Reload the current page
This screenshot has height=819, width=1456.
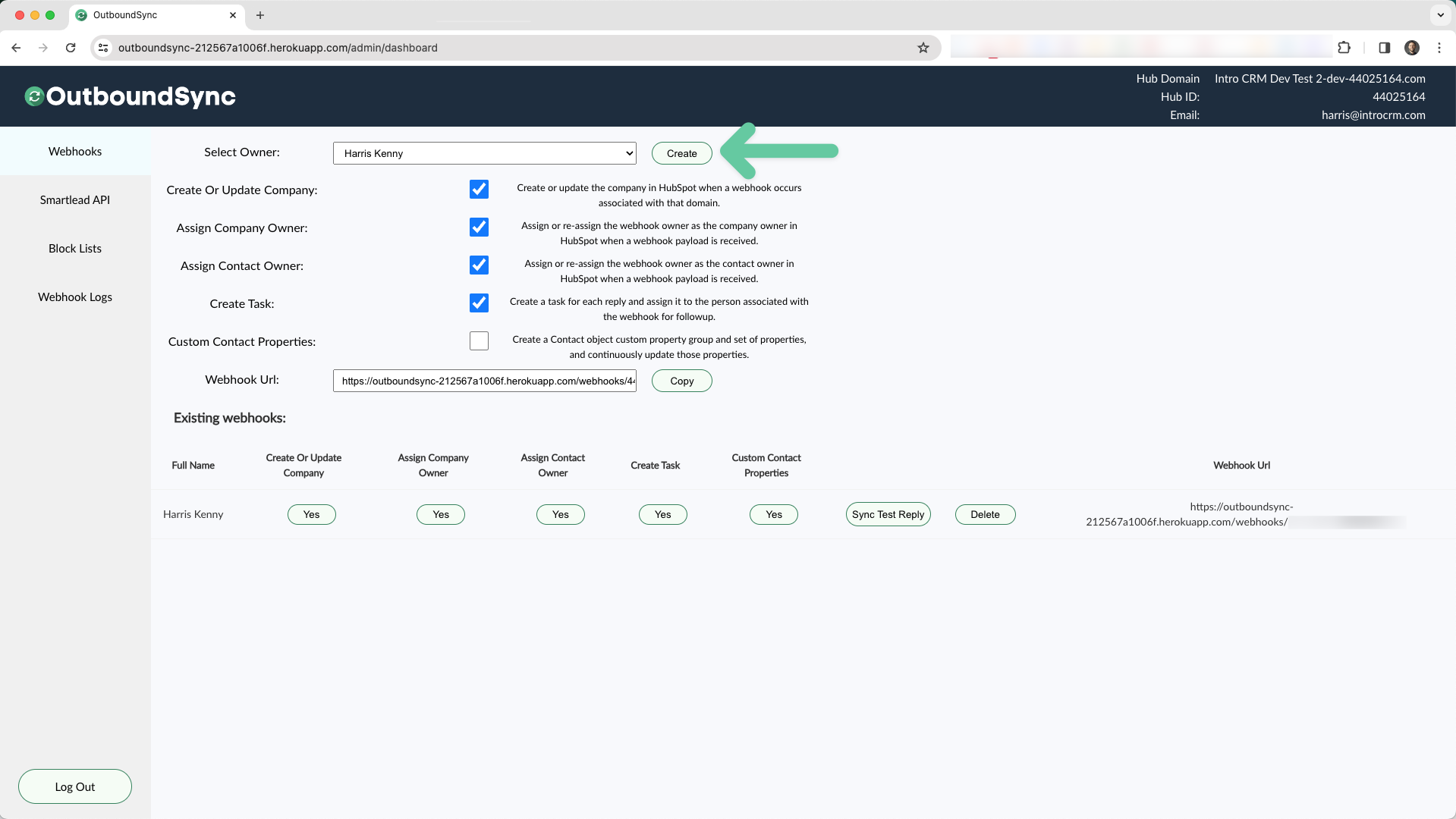pyautogui.click(x=71, y=48)
